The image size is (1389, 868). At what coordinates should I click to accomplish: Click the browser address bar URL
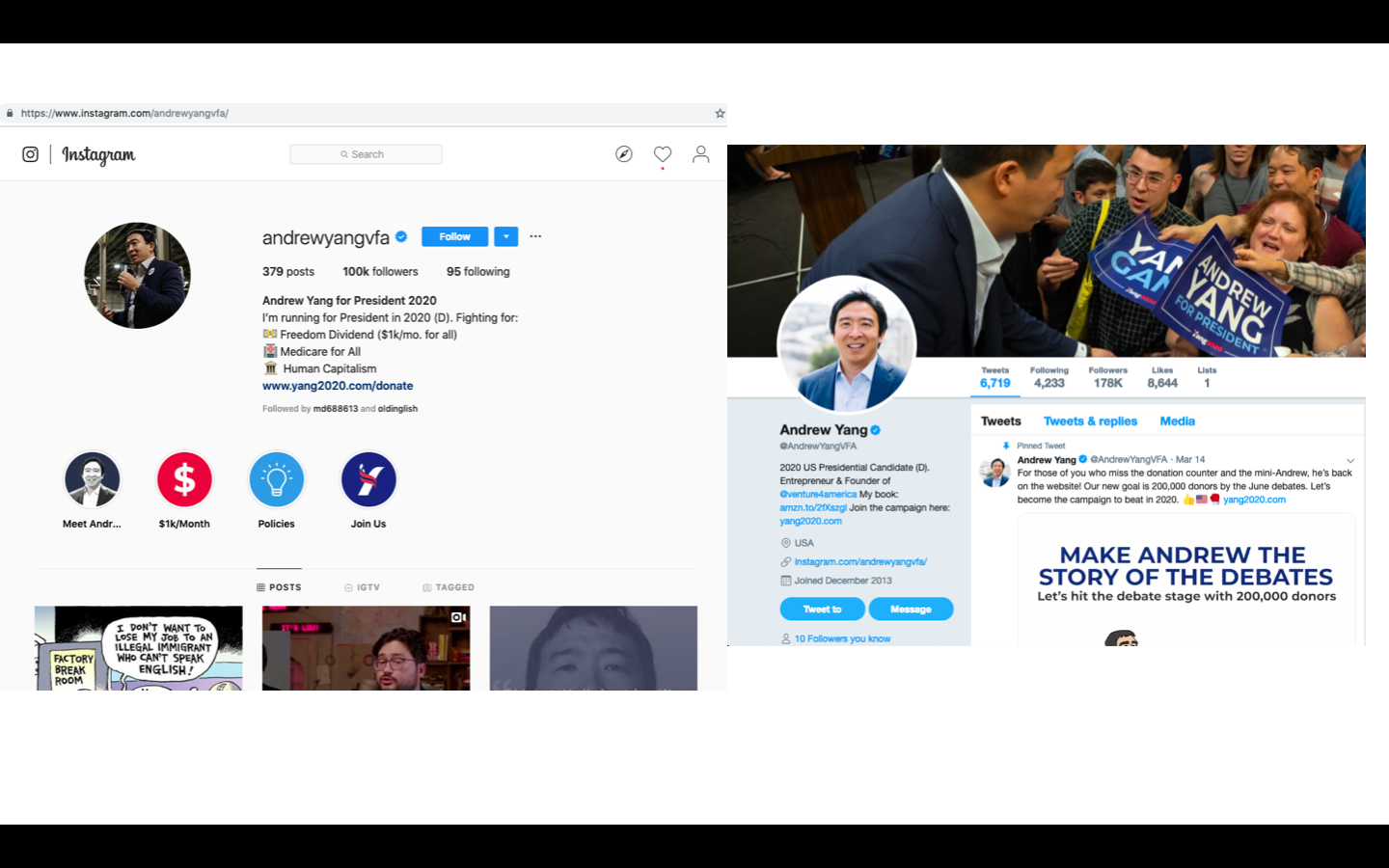[x=124, y=113]
